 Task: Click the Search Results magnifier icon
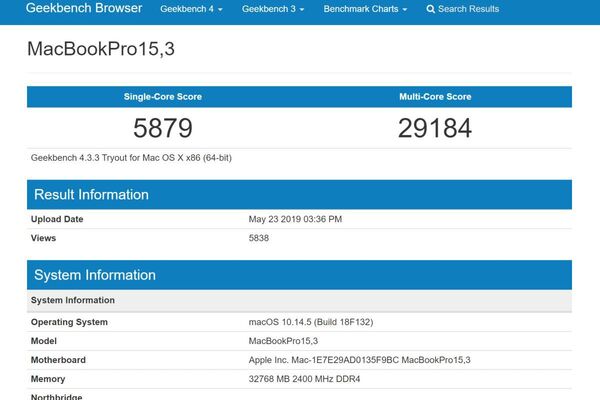pos(430,9)
